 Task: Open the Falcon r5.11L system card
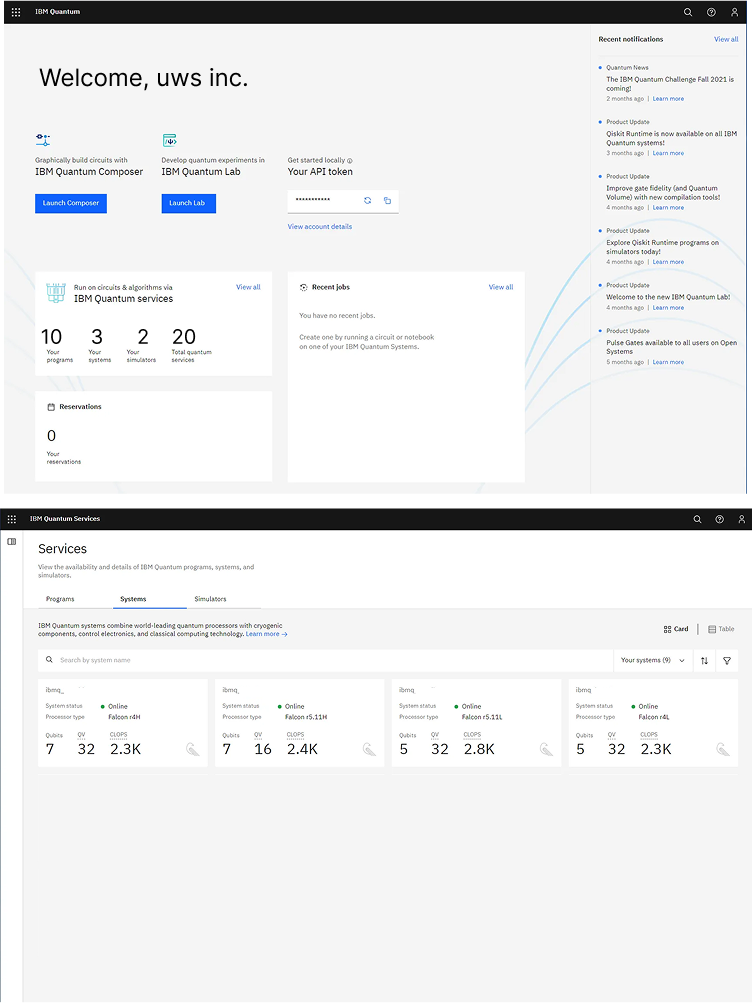click(x=476, y=723)
